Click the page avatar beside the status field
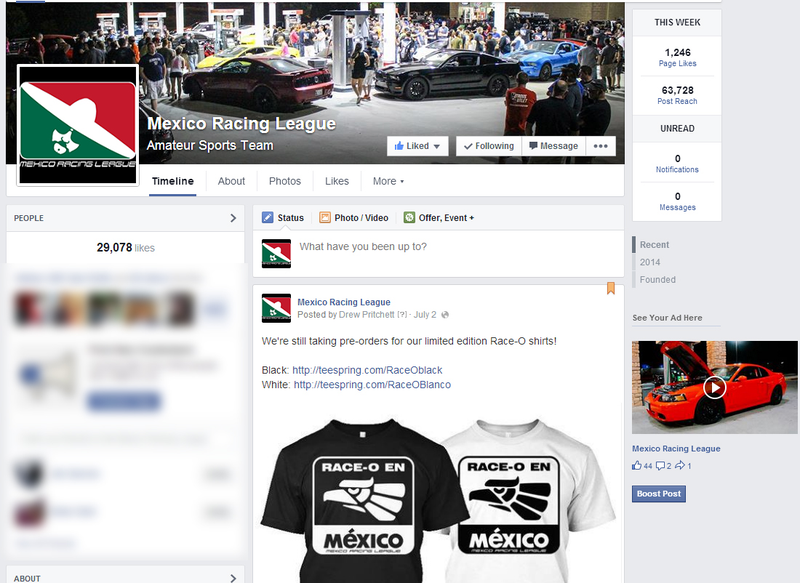The width and height of the screenshot is (800, 583). 276,254
